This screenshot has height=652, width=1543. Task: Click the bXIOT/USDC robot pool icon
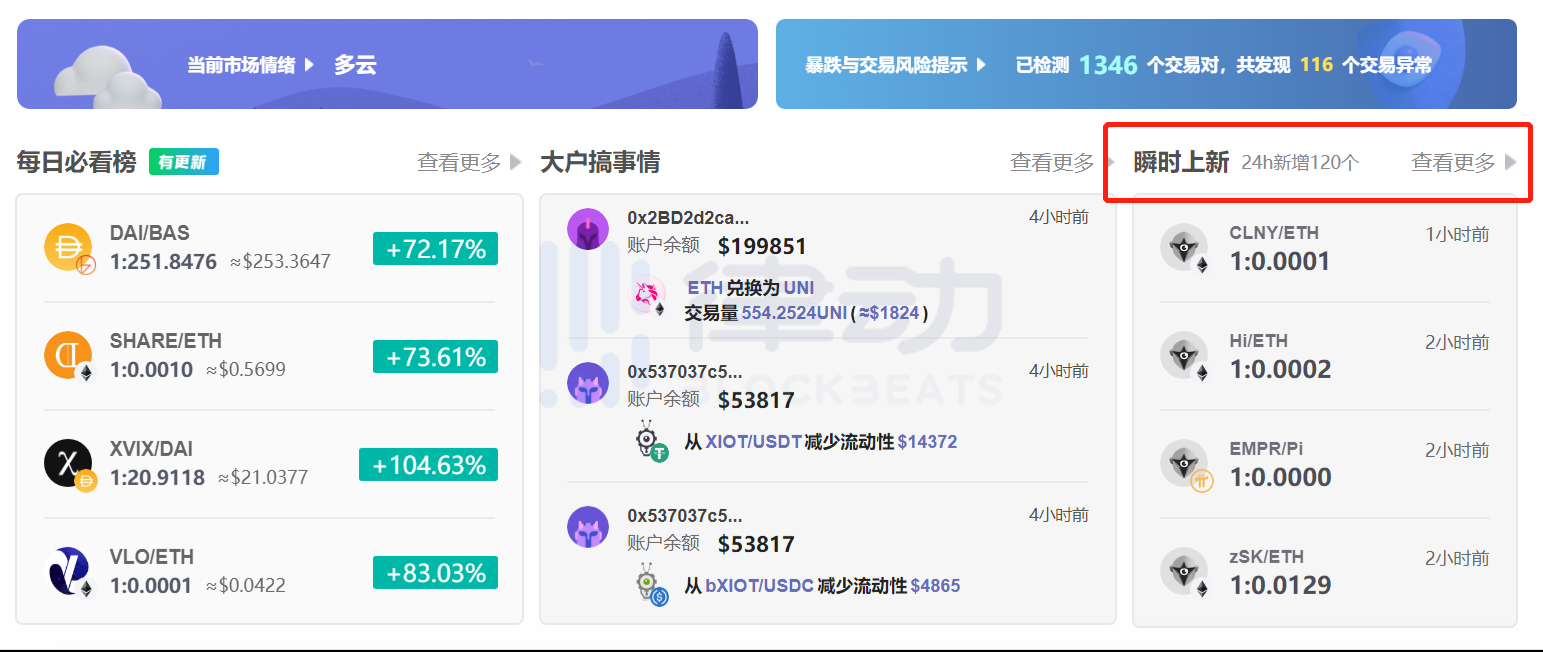(652, 586)
